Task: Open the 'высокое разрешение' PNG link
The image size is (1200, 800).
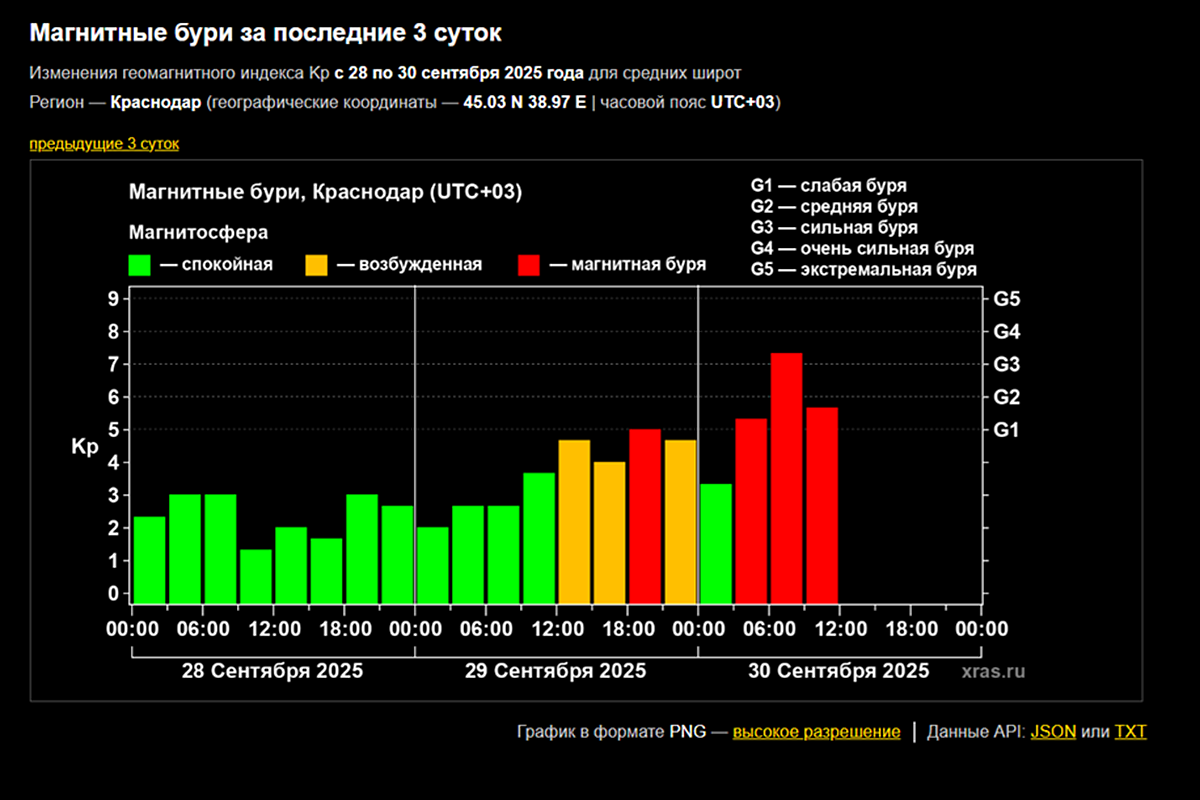Action: coord(816,732)
